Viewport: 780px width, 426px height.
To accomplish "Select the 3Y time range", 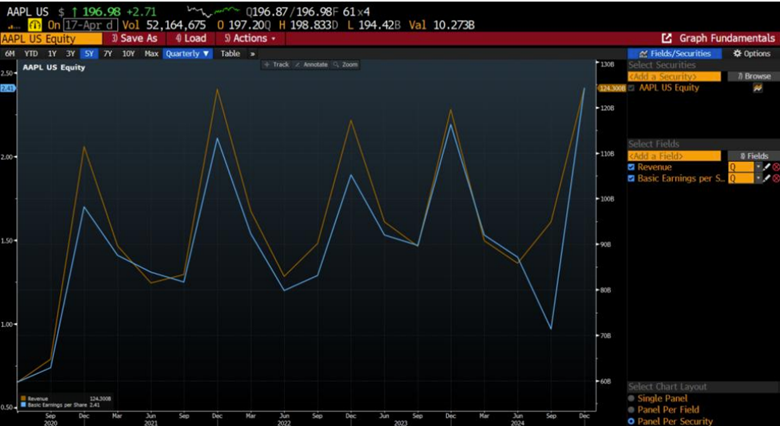I will (71, 54).
